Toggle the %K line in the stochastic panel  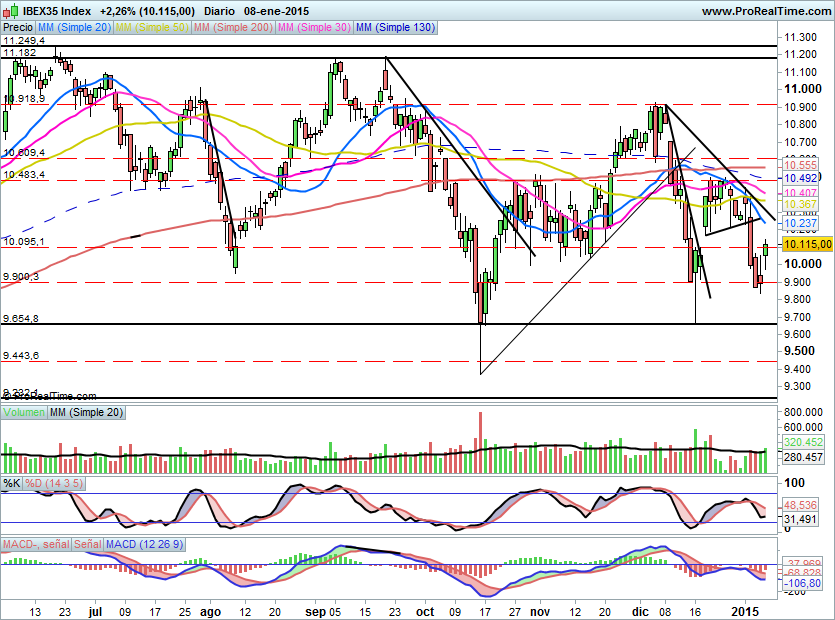coord(11,483)
